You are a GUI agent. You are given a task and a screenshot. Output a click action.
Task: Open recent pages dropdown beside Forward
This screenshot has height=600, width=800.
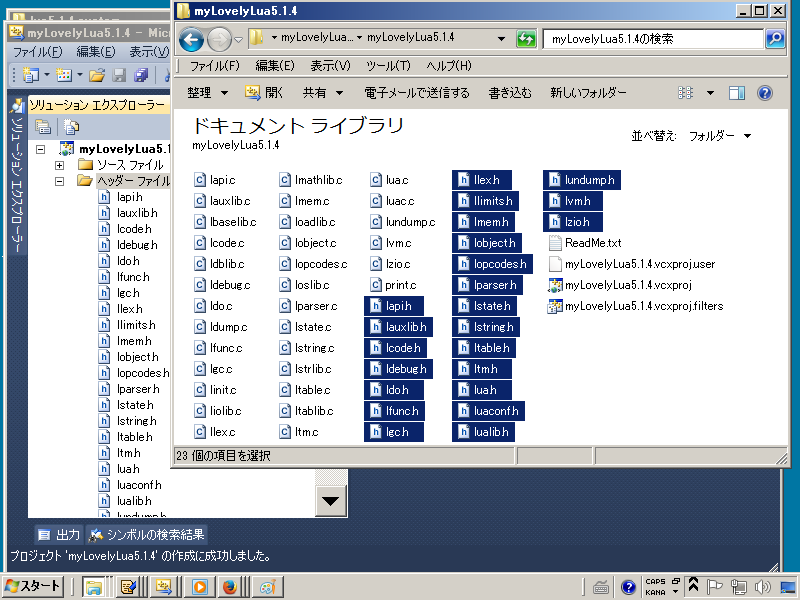[x=238, y=39]
